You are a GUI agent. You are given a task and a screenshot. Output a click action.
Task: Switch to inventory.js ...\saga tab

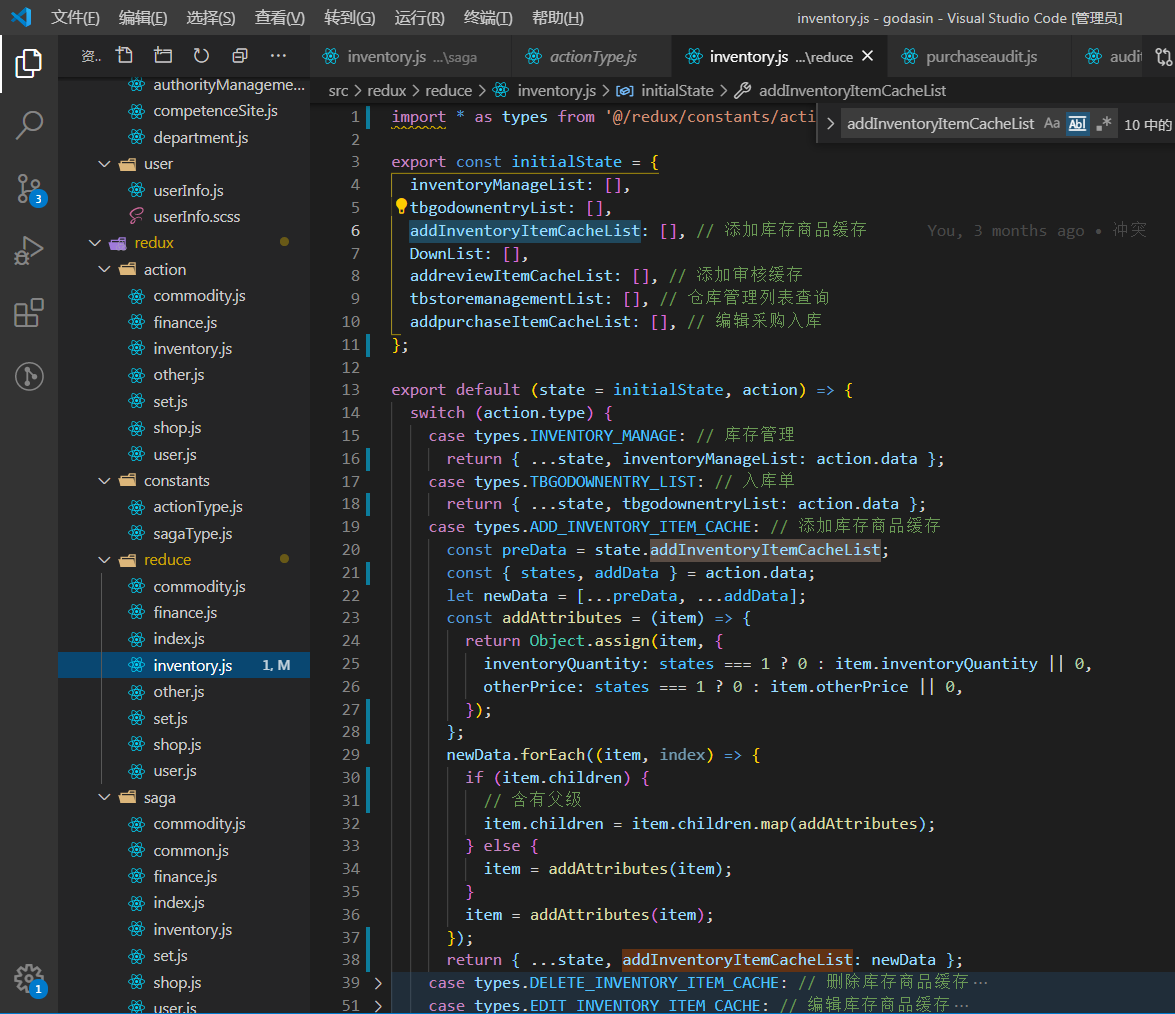click(x=411, y=56)
